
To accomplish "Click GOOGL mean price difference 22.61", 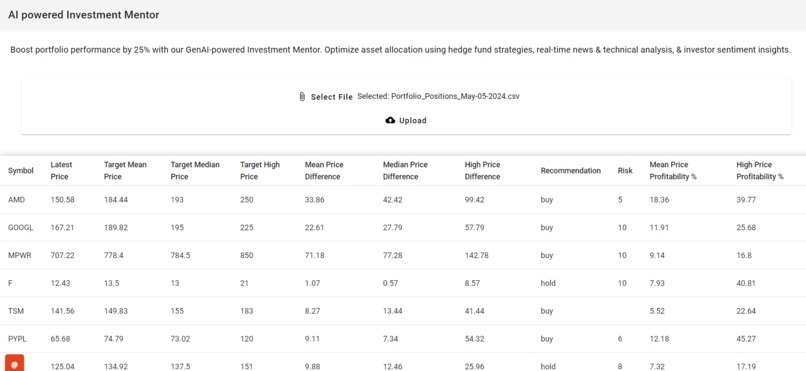I will coord(315,228).
